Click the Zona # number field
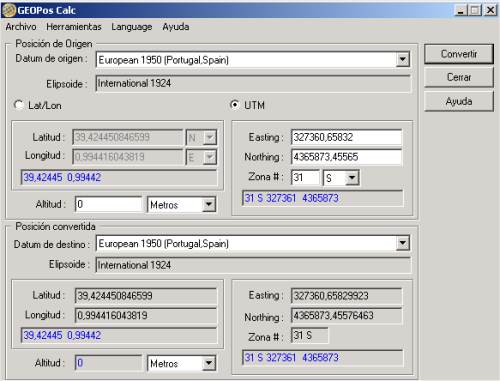Screen dimensions: 500x381 [x=305, y=177]
